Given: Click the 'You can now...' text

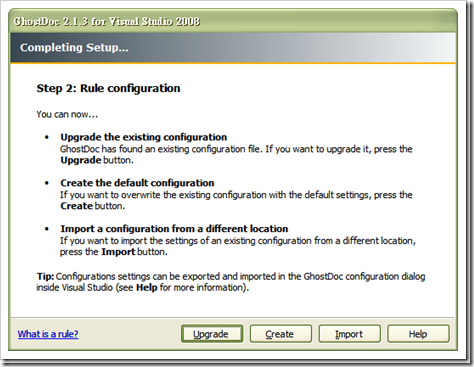Looking at the screenshot, I should pos(67,114).
